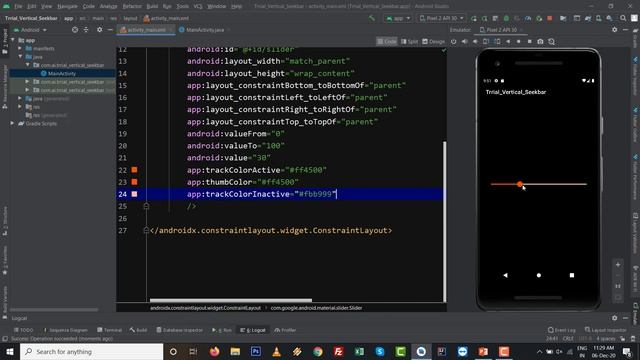Build project with the green hammer icon
Viewport: 640px width, 360px height.
[x=371, y=18]
